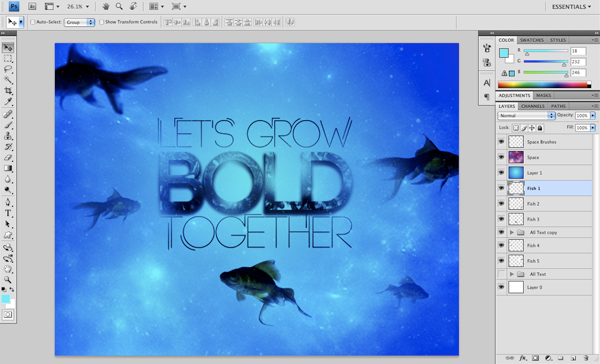The image size is (600, 364).
Task: Open the Paragraph panel icon
Action: coord(487,97)
